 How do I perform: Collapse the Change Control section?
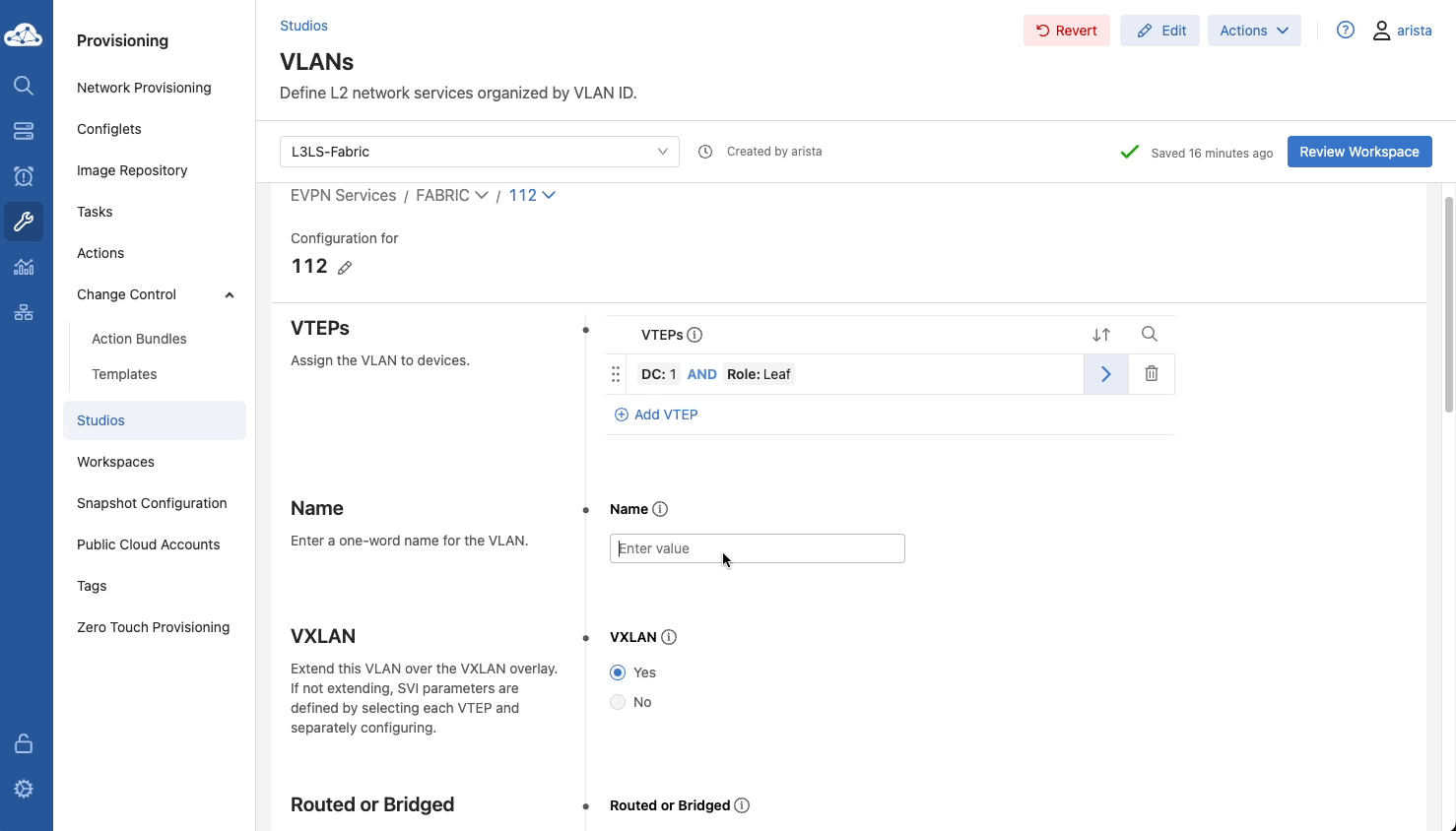pyautogui.click(x=230, y=295)
